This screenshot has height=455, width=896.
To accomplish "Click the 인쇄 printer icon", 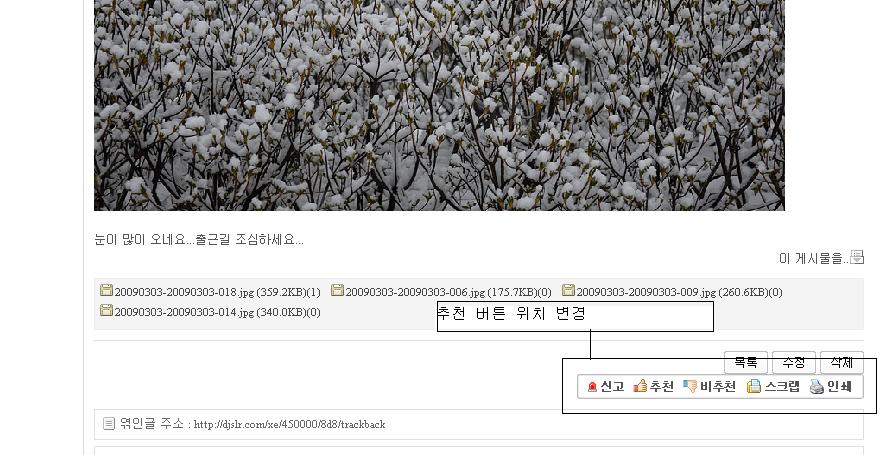I will pos(817,386).
